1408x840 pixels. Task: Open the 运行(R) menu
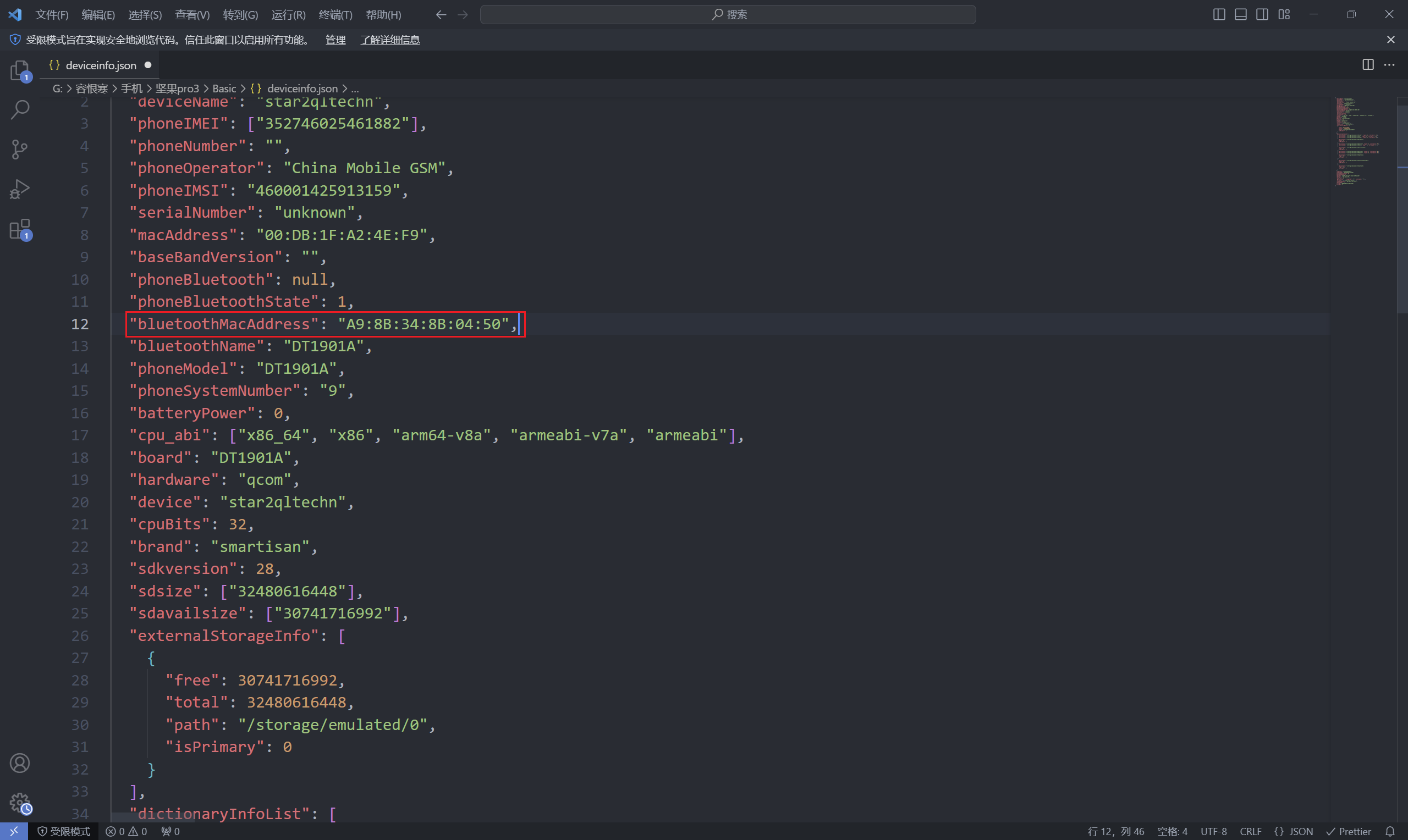coord(288,15)
